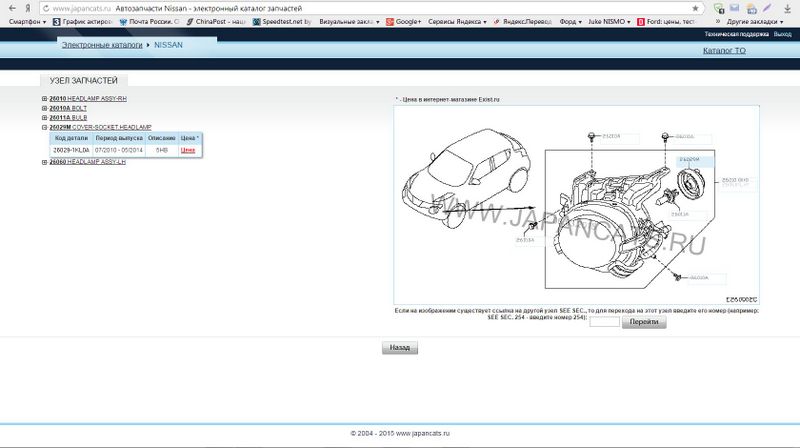This screenshot has height=448, width=800.
Task: Select the 5HB description cell
Action: point(162,151)
